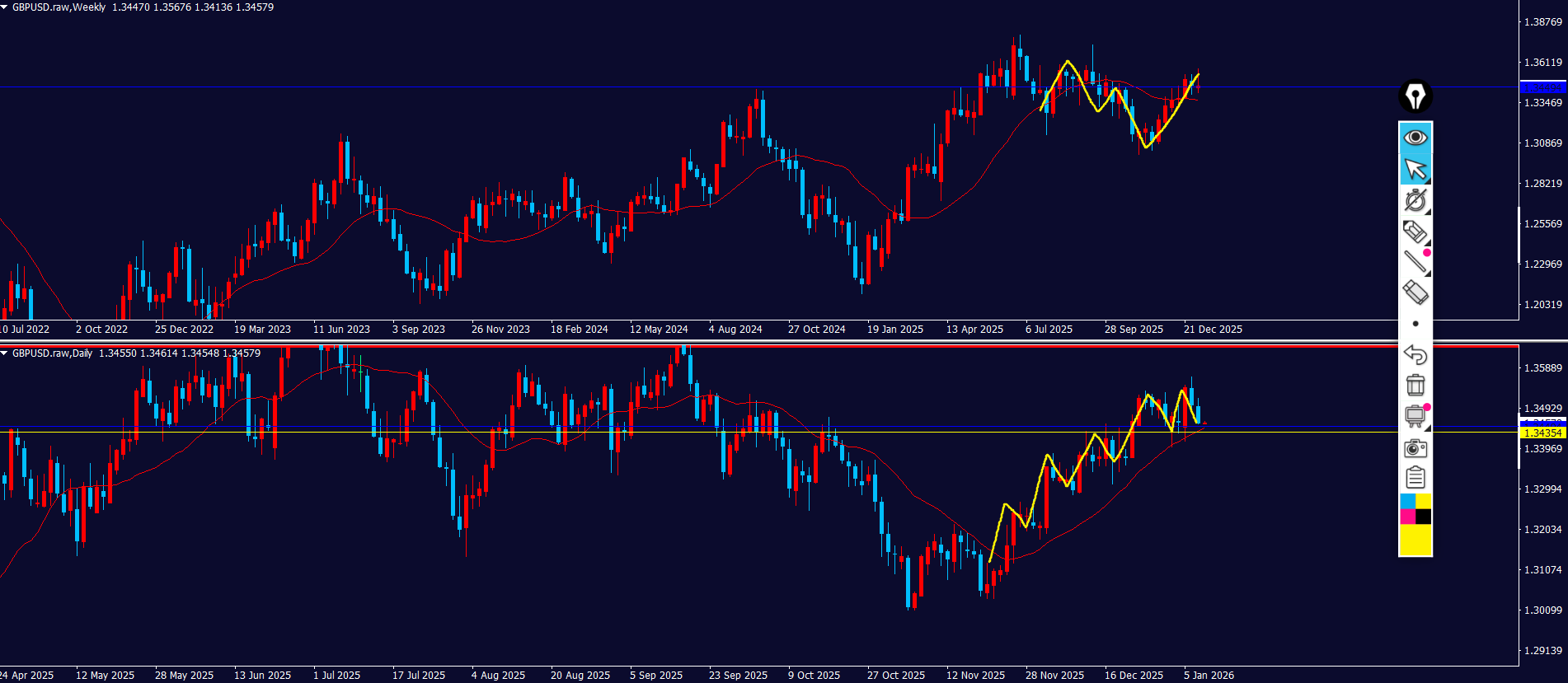1568x683 pixels.
Task: Open the stopwatch timer tool
Action: coord(1415,200)
